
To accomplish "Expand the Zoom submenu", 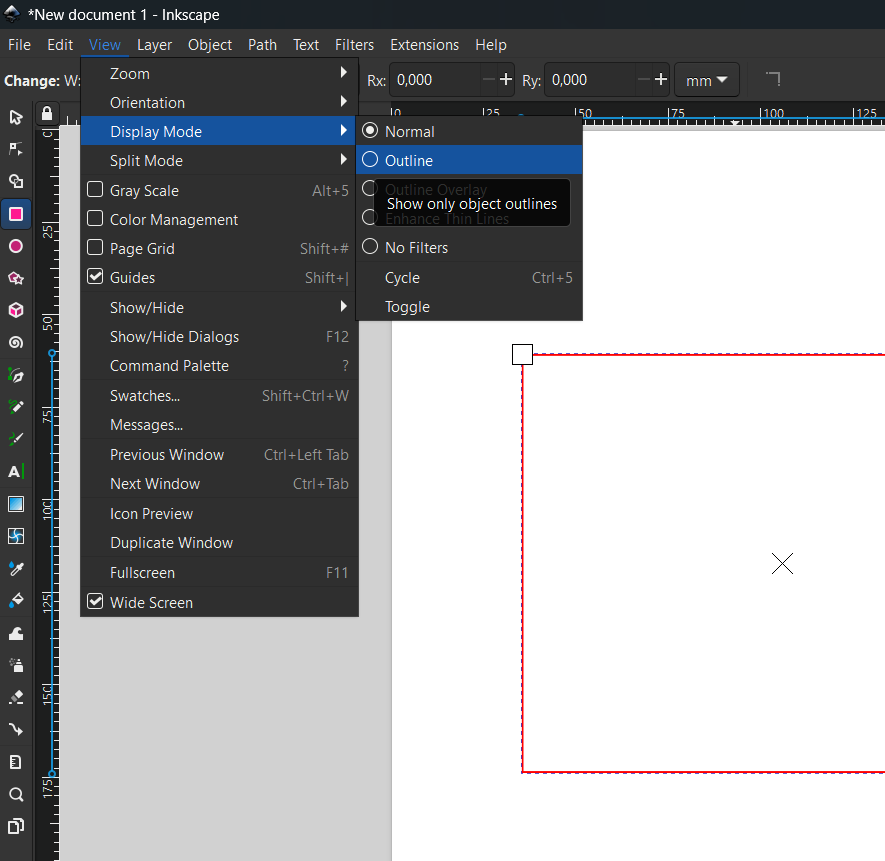I will (x=220, y=73).
